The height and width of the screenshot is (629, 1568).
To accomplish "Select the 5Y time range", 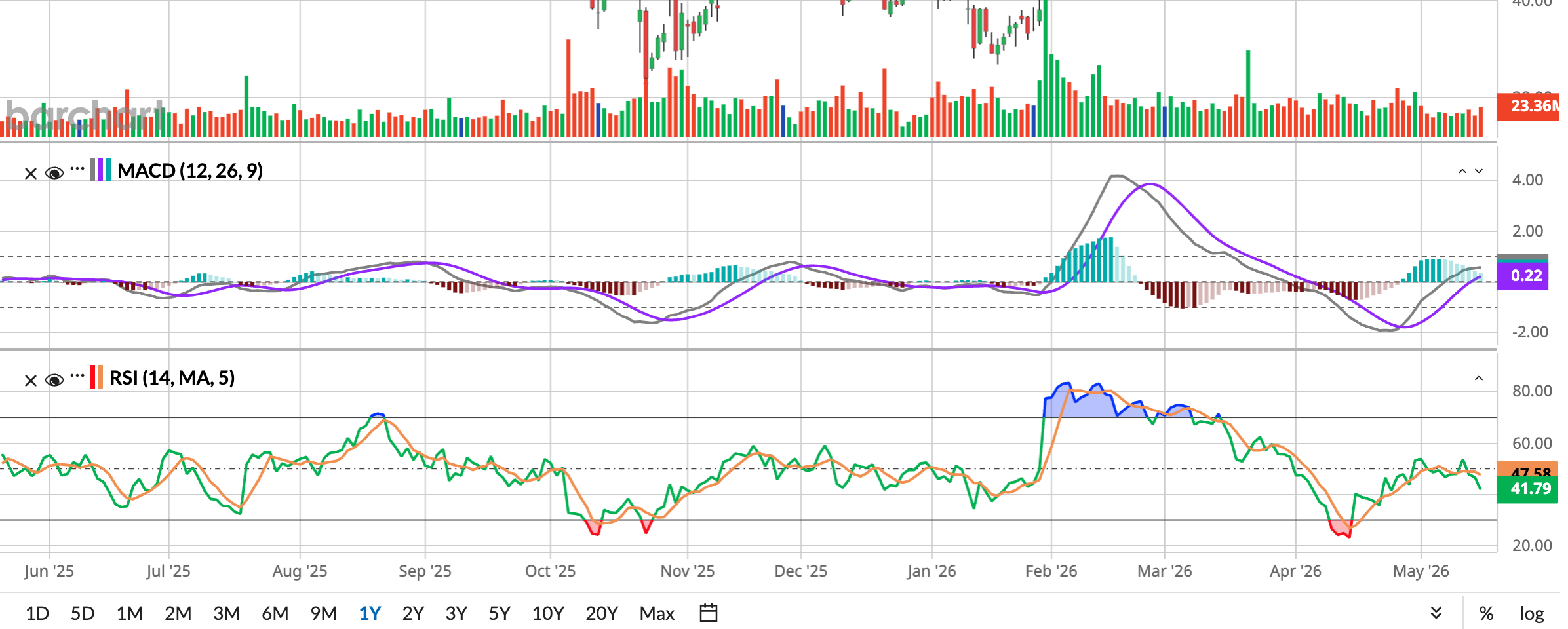I will click(x=500, y=614).
